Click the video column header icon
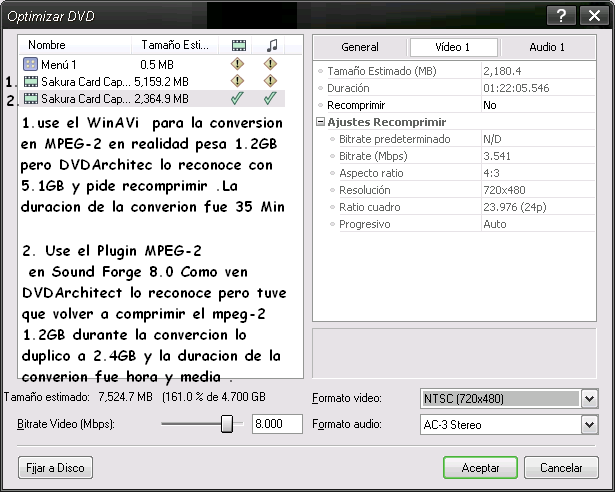The image size is (615, 492). [x=239, y=46]
